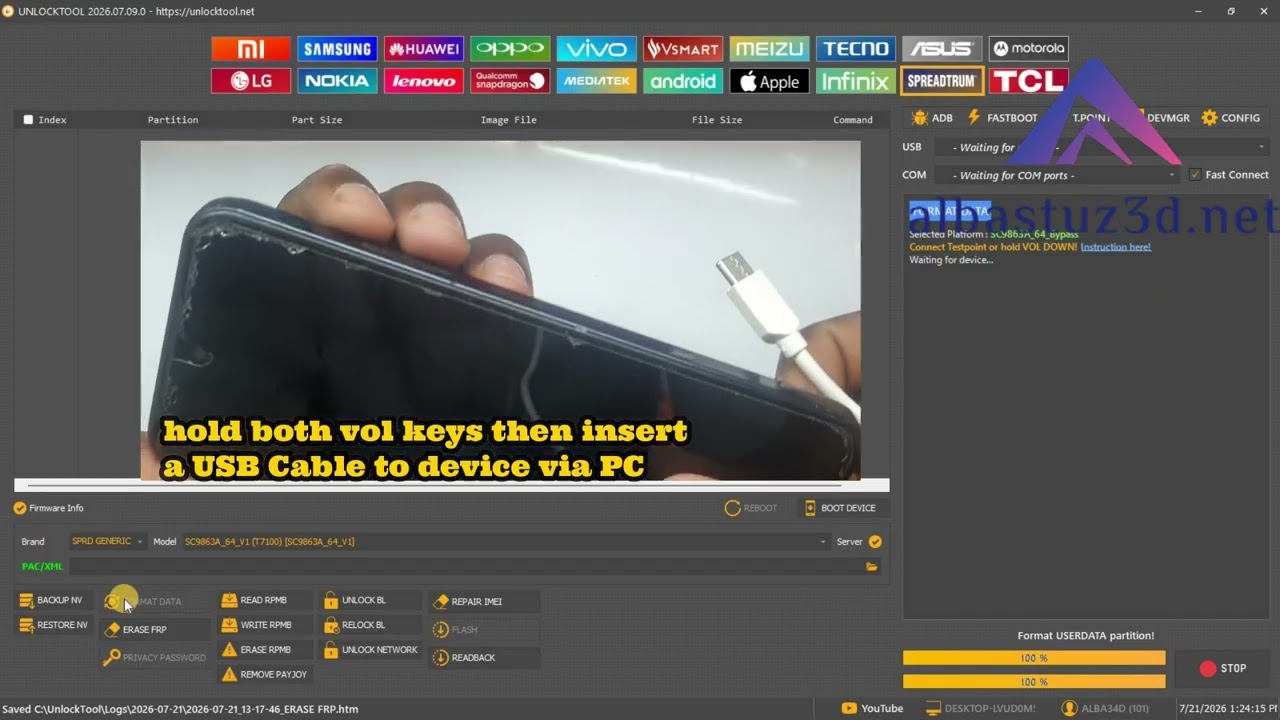1280x720 pixels.
Task: Expand the Brand dropdown
Action: pyautogui.click(x=107, y=542)
